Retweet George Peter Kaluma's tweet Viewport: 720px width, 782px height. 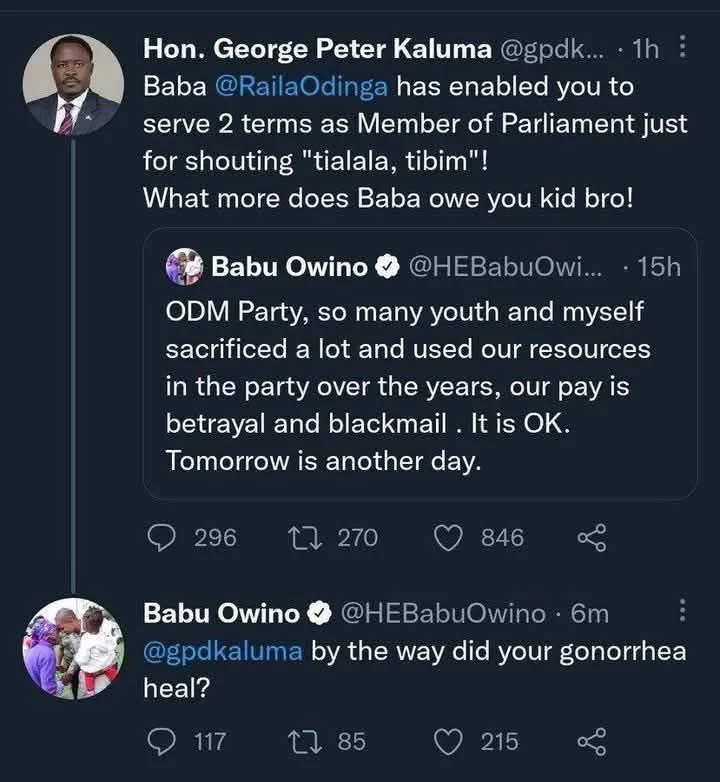[x=300, y=537]
